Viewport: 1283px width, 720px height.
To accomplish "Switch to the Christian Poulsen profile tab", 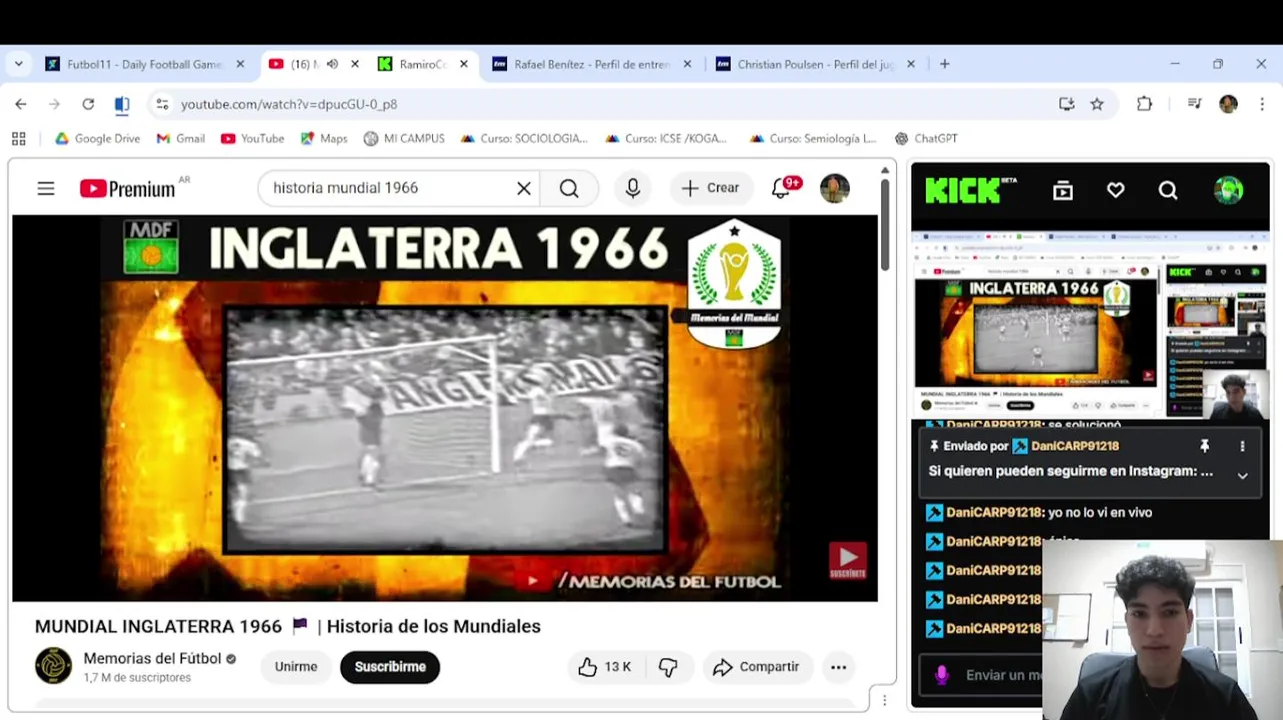I will 816,64.
